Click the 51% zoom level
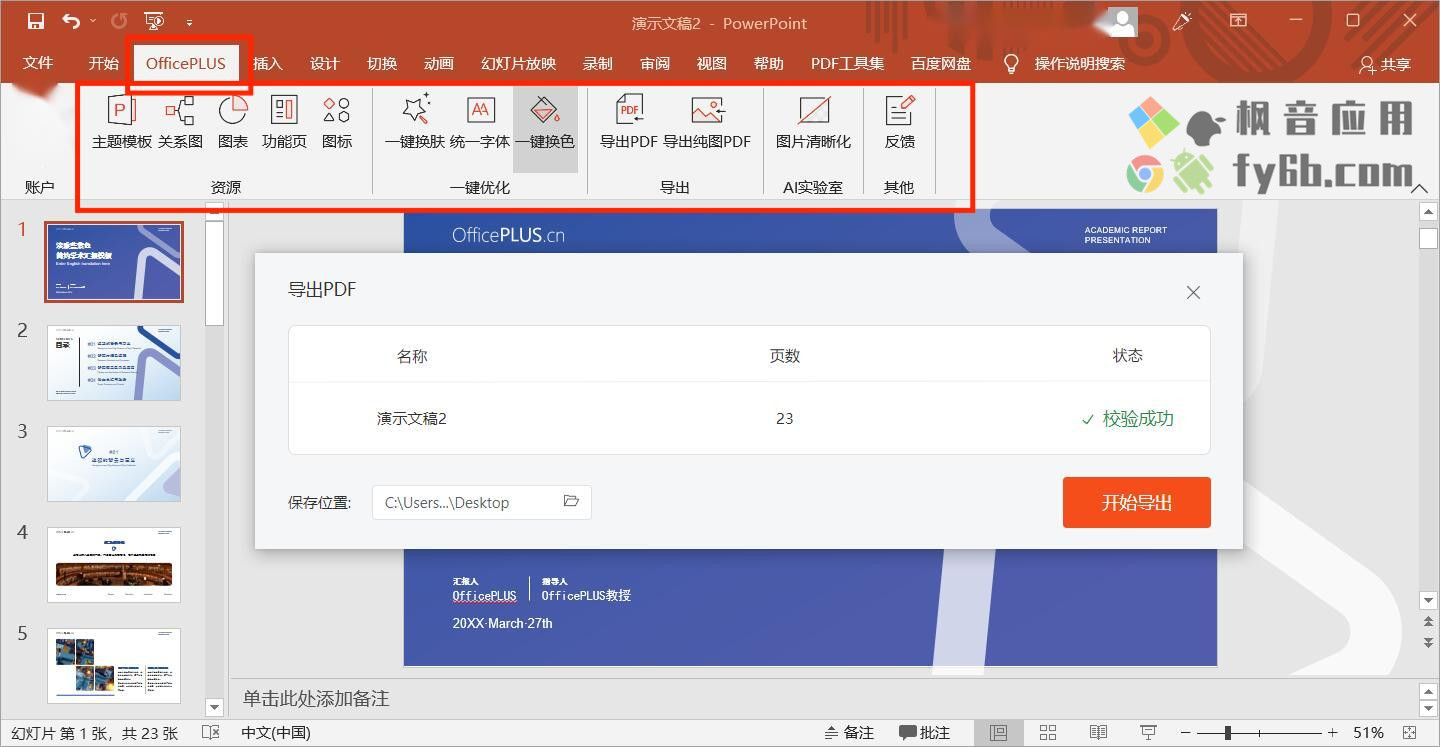 point(1368,733)
